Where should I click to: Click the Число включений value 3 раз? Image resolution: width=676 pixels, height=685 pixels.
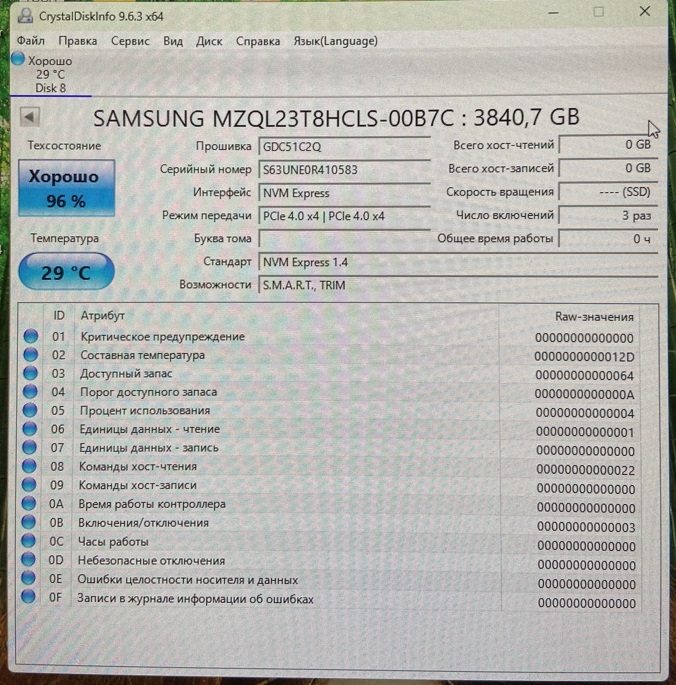(x=608, y=215)
